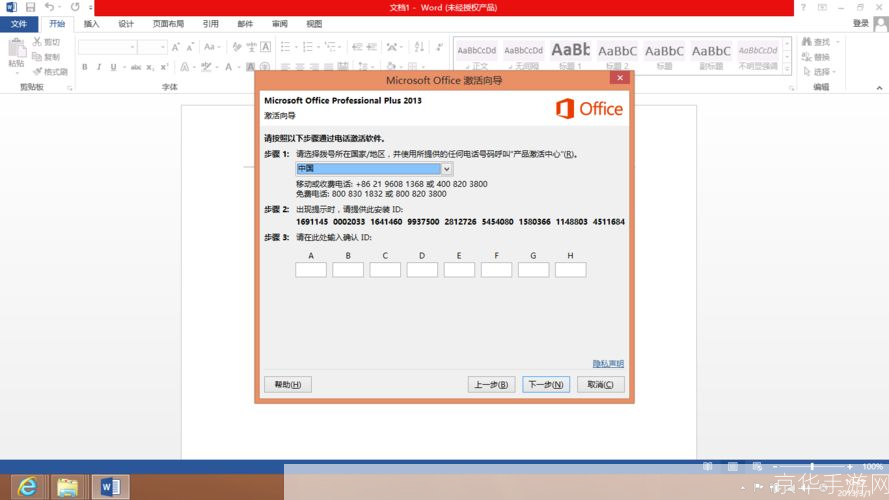889x500 pixels.
Task: Open Internet Explorer from the taskbar
Action: click(27, 486)
